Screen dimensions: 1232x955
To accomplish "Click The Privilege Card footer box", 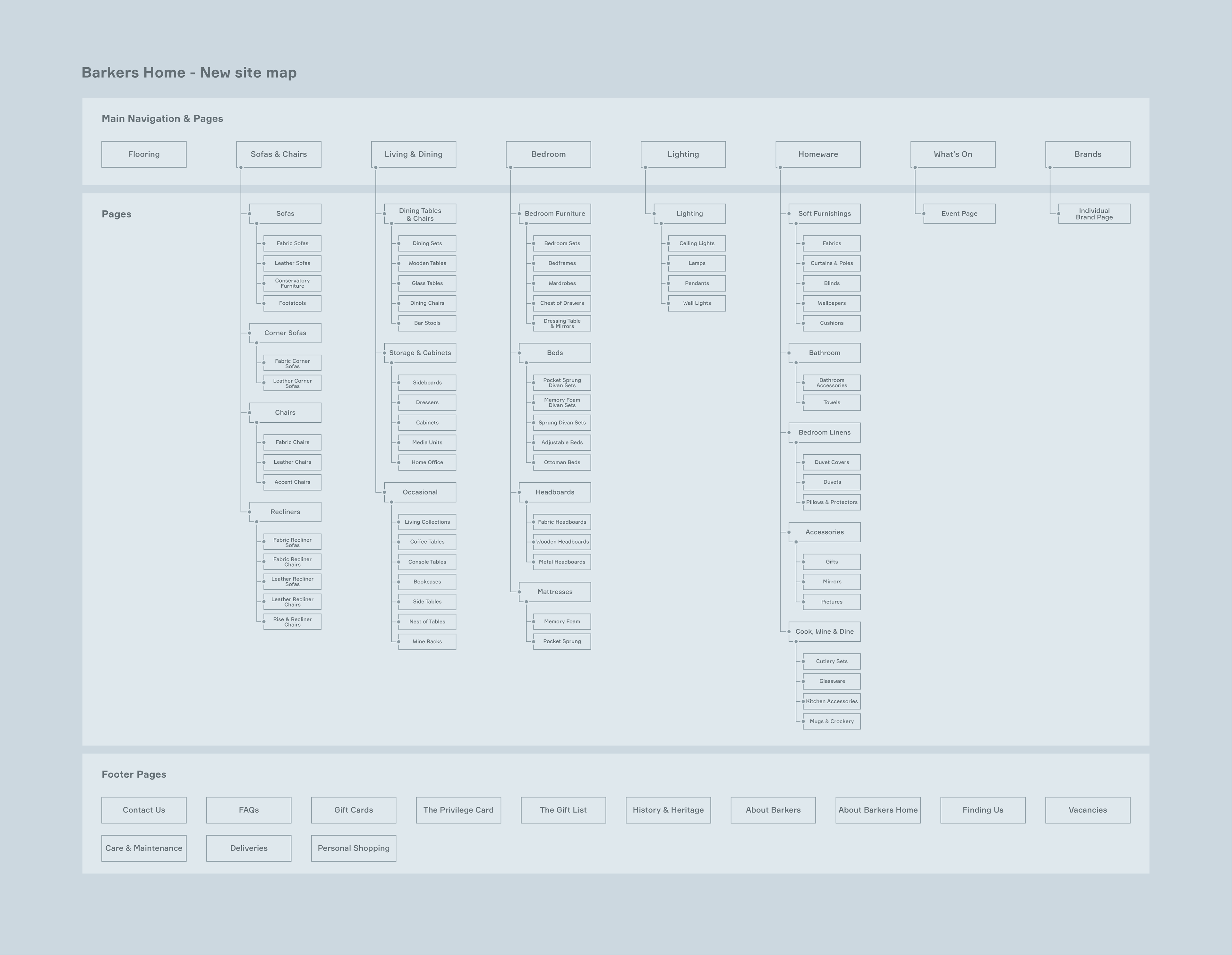I will click(x=458, y=809).
